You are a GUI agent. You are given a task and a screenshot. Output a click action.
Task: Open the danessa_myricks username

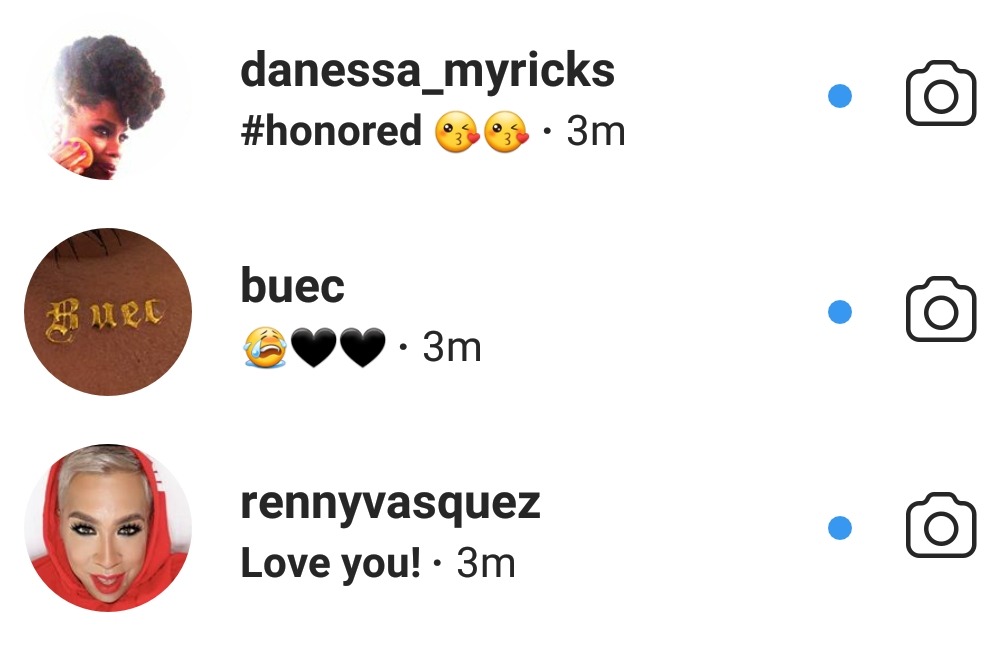pos(427,71)
